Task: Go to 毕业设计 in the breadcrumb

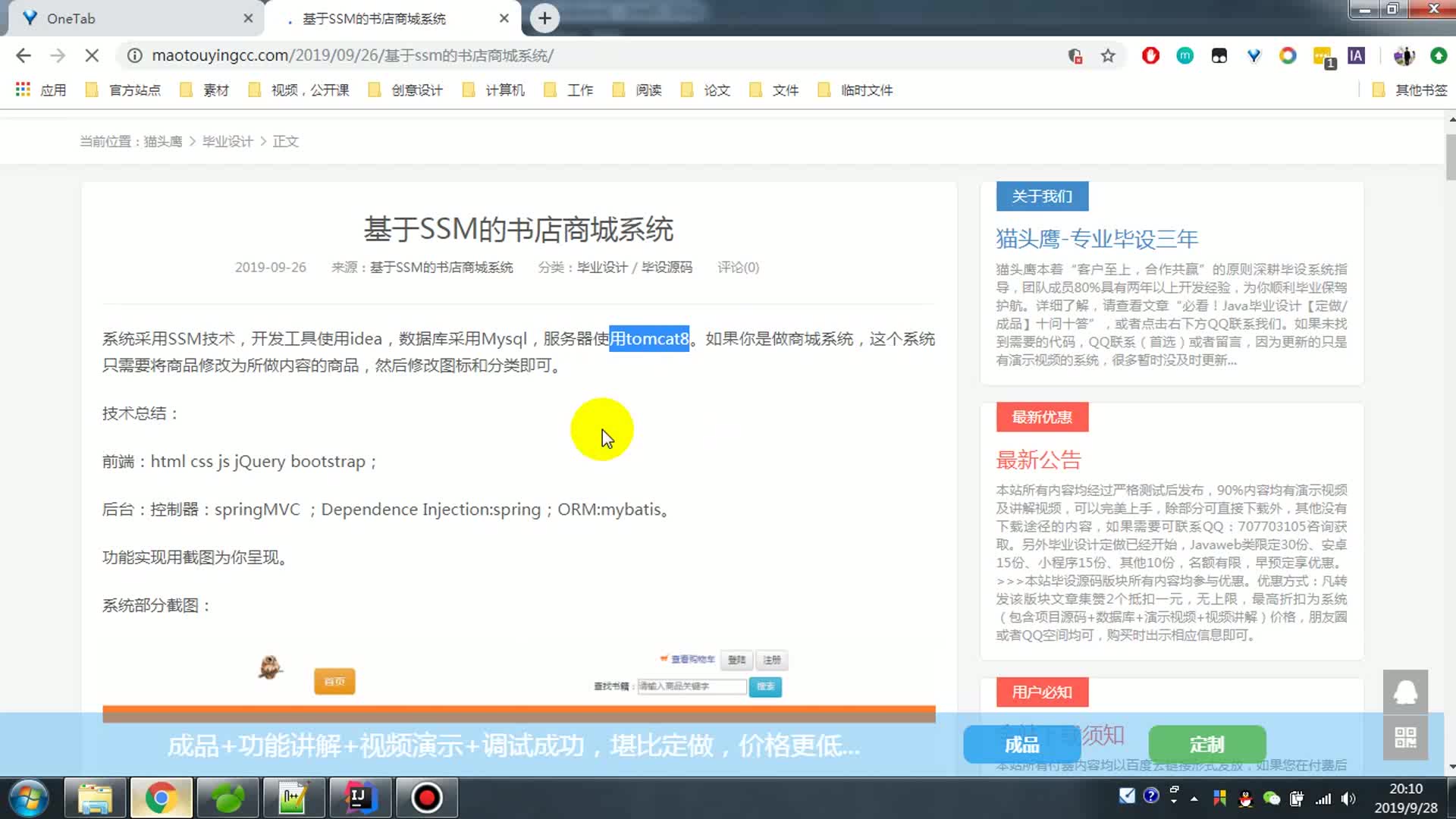Action: point(227,142)
